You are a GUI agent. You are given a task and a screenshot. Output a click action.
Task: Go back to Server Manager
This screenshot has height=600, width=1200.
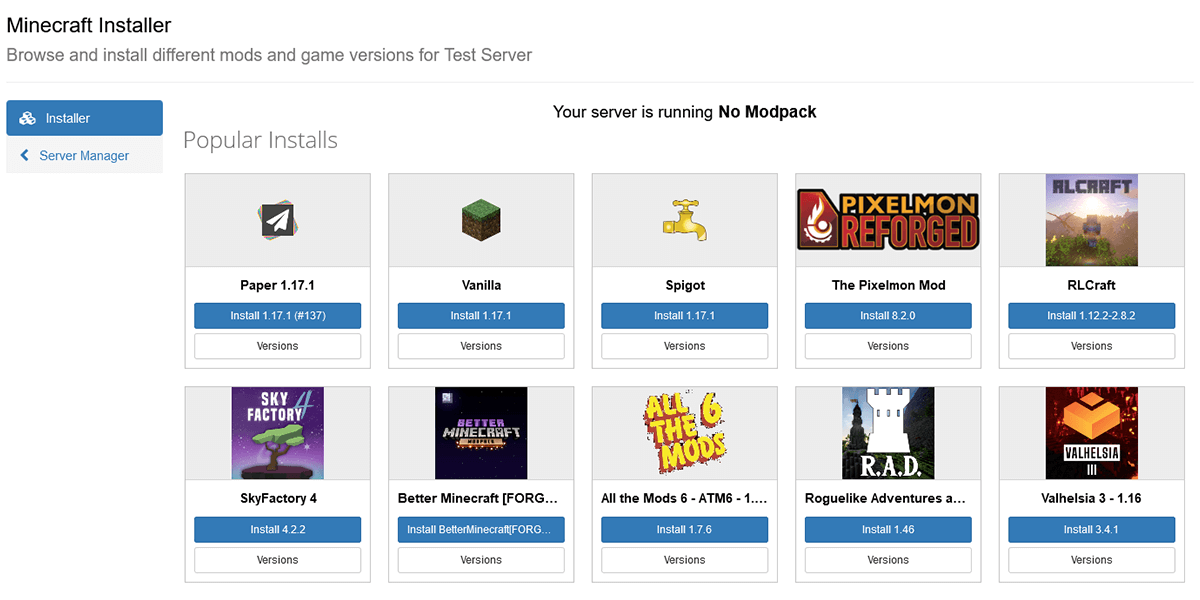pos(84,155)
